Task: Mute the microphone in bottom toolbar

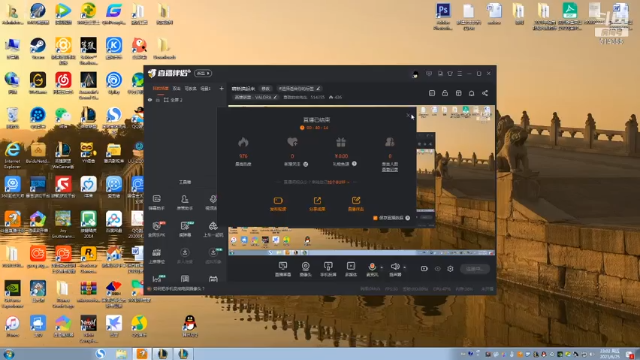Action: tap(372, 267)
